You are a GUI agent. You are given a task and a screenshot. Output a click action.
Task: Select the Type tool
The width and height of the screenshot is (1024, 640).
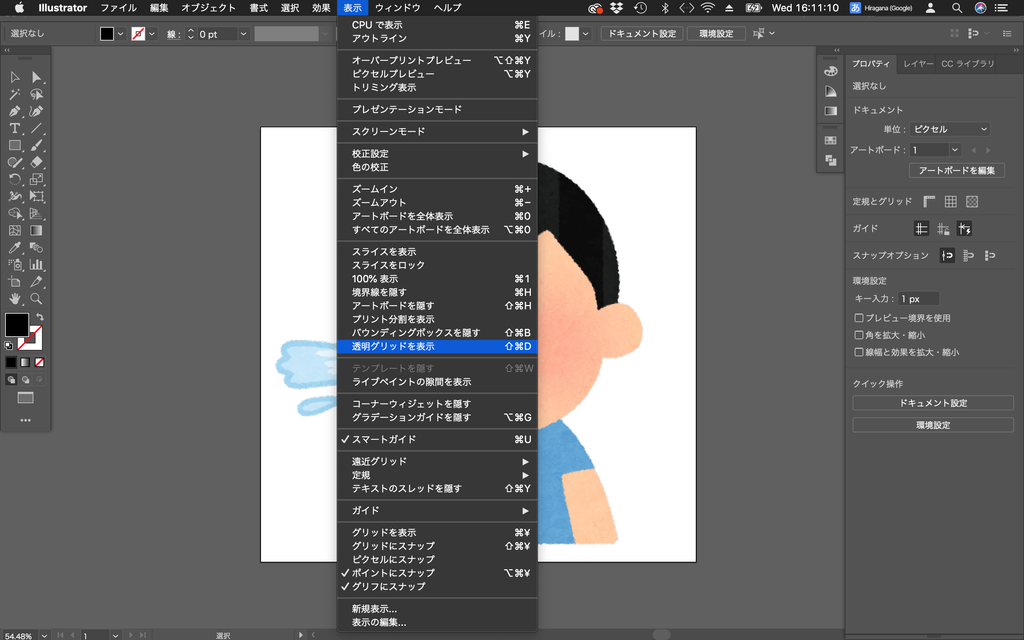pyautogui.click(x=15, y=128)
